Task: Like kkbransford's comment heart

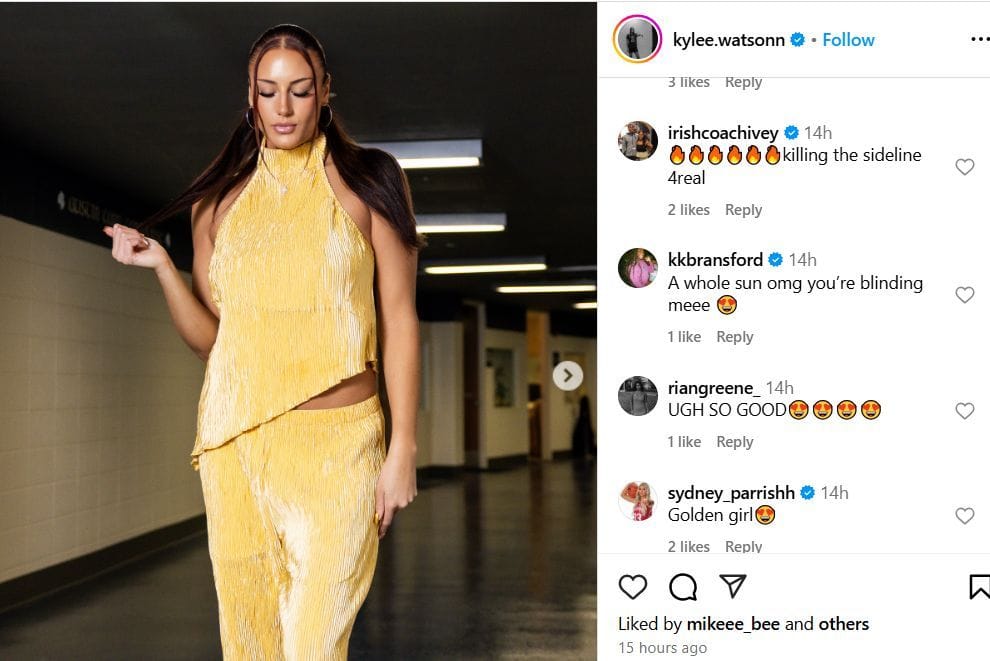Action: pos(964,295)
